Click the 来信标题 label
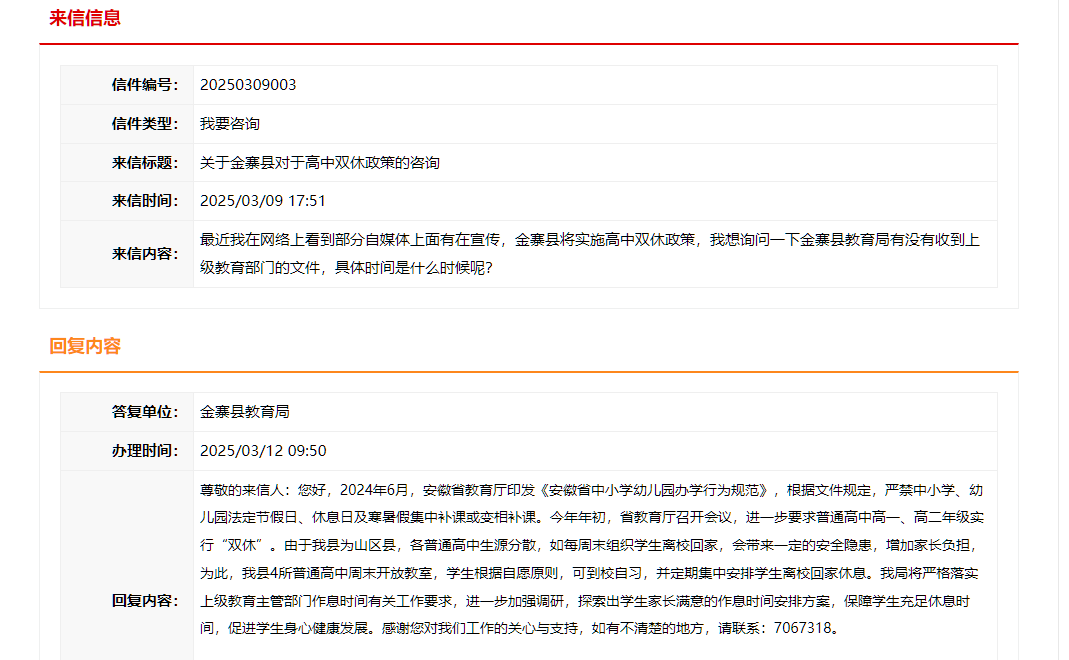This screenshot has height=660, width=1069. click(145, 162)
